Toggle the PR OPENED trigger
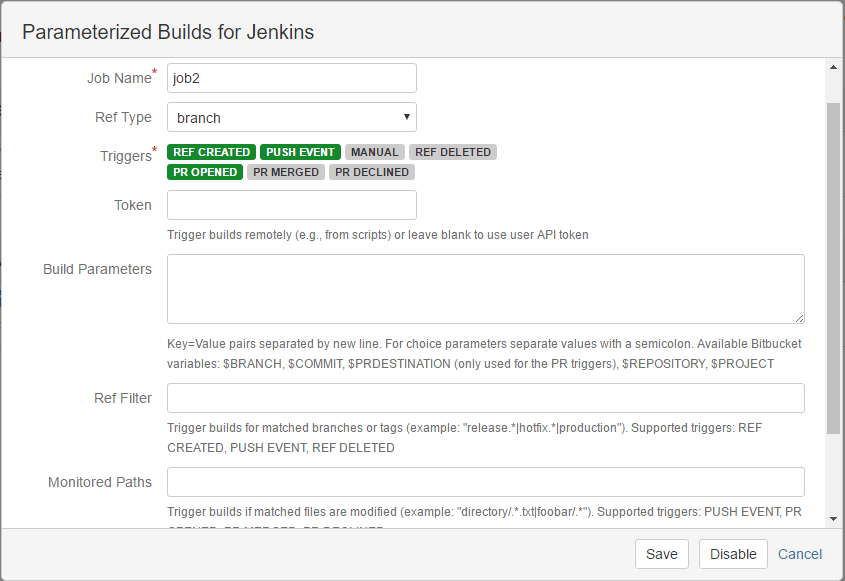The height and width of the screenshot is (581, 845). 205,172
